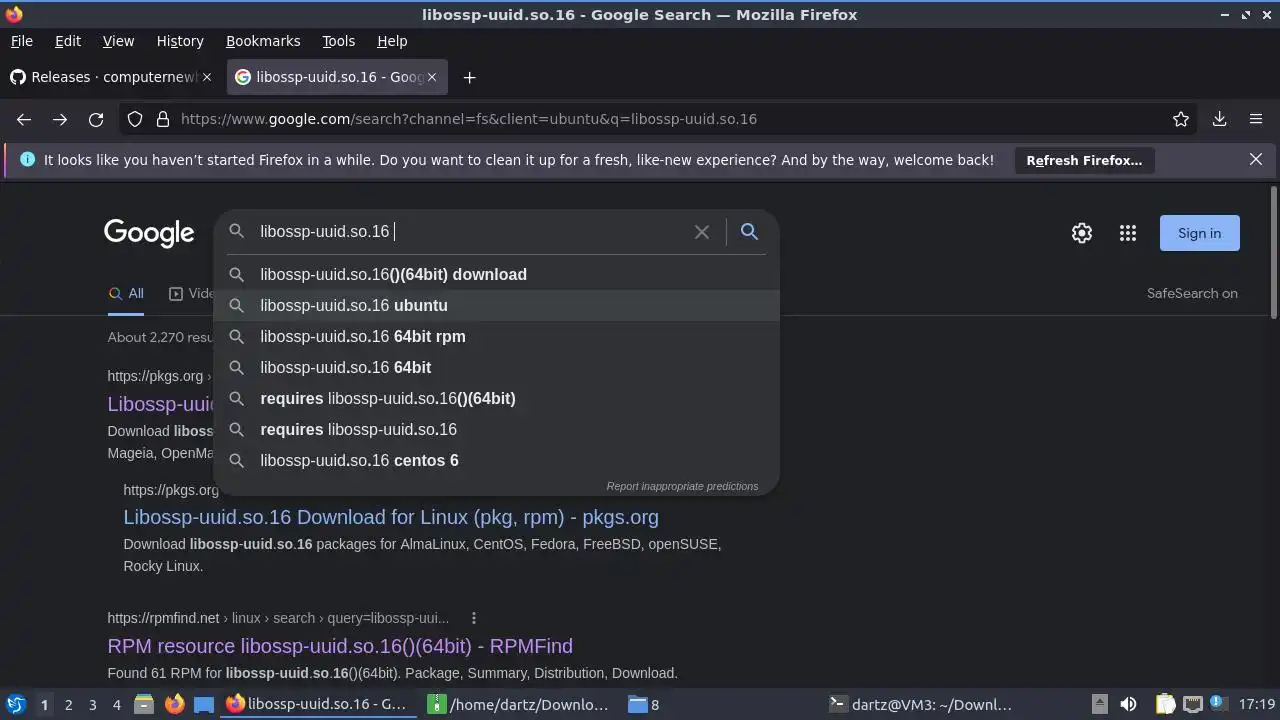Reload the current page
The image size is (1280, 720).
pos(96,119)
